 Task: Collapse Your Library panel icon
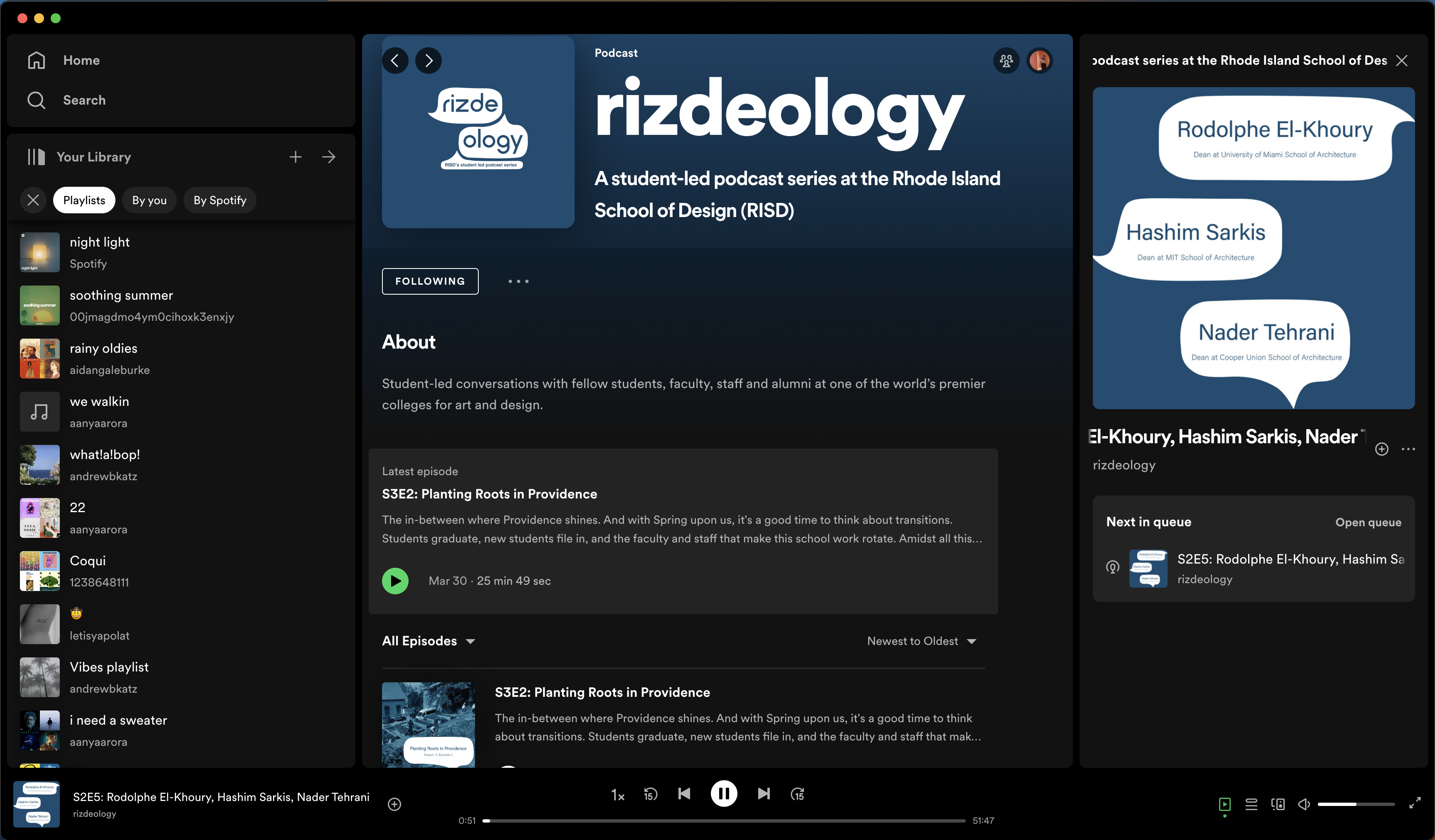pyautogui.click(x=37, y=157)
